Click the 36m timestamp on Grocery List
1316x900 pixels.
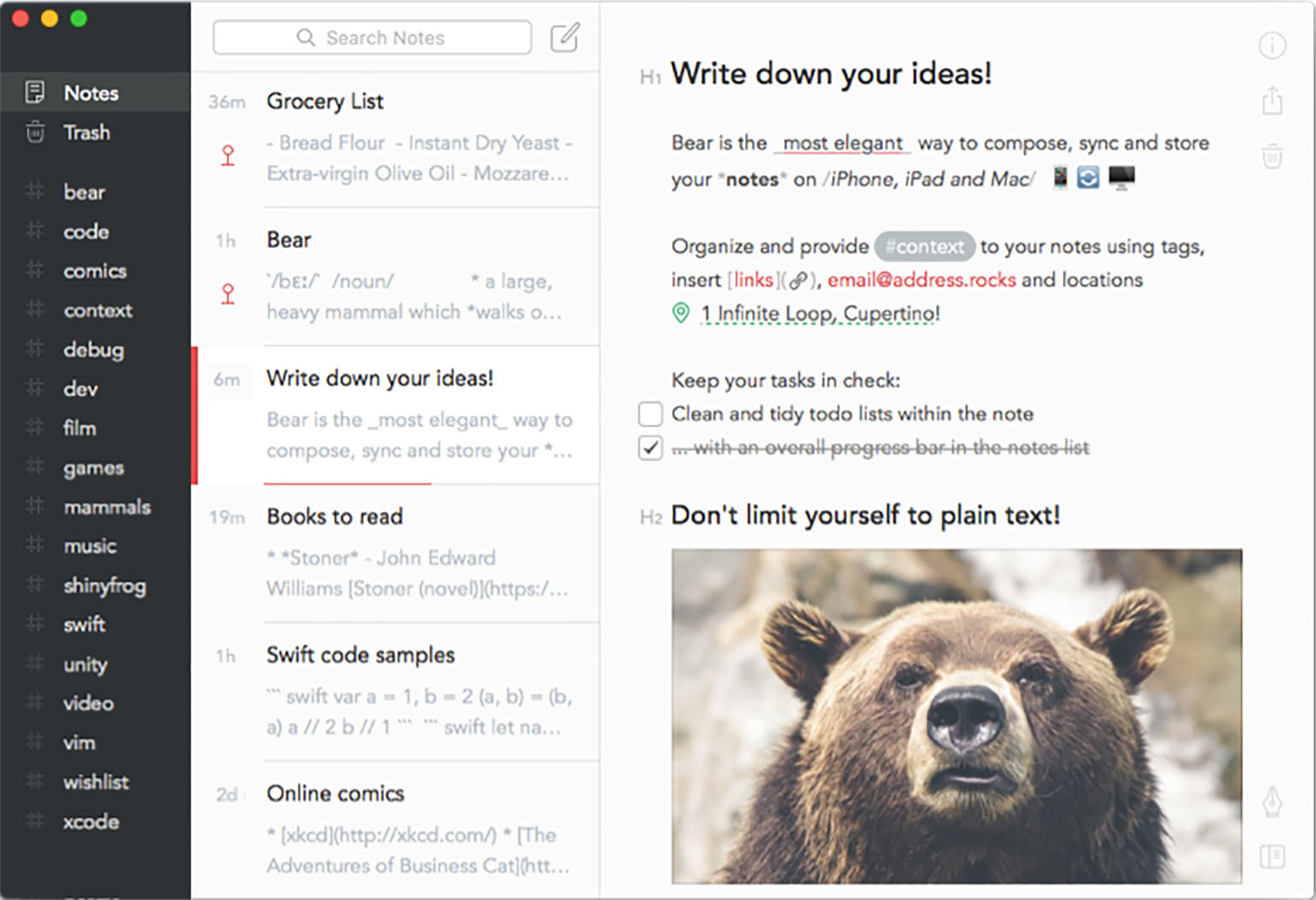227,102
